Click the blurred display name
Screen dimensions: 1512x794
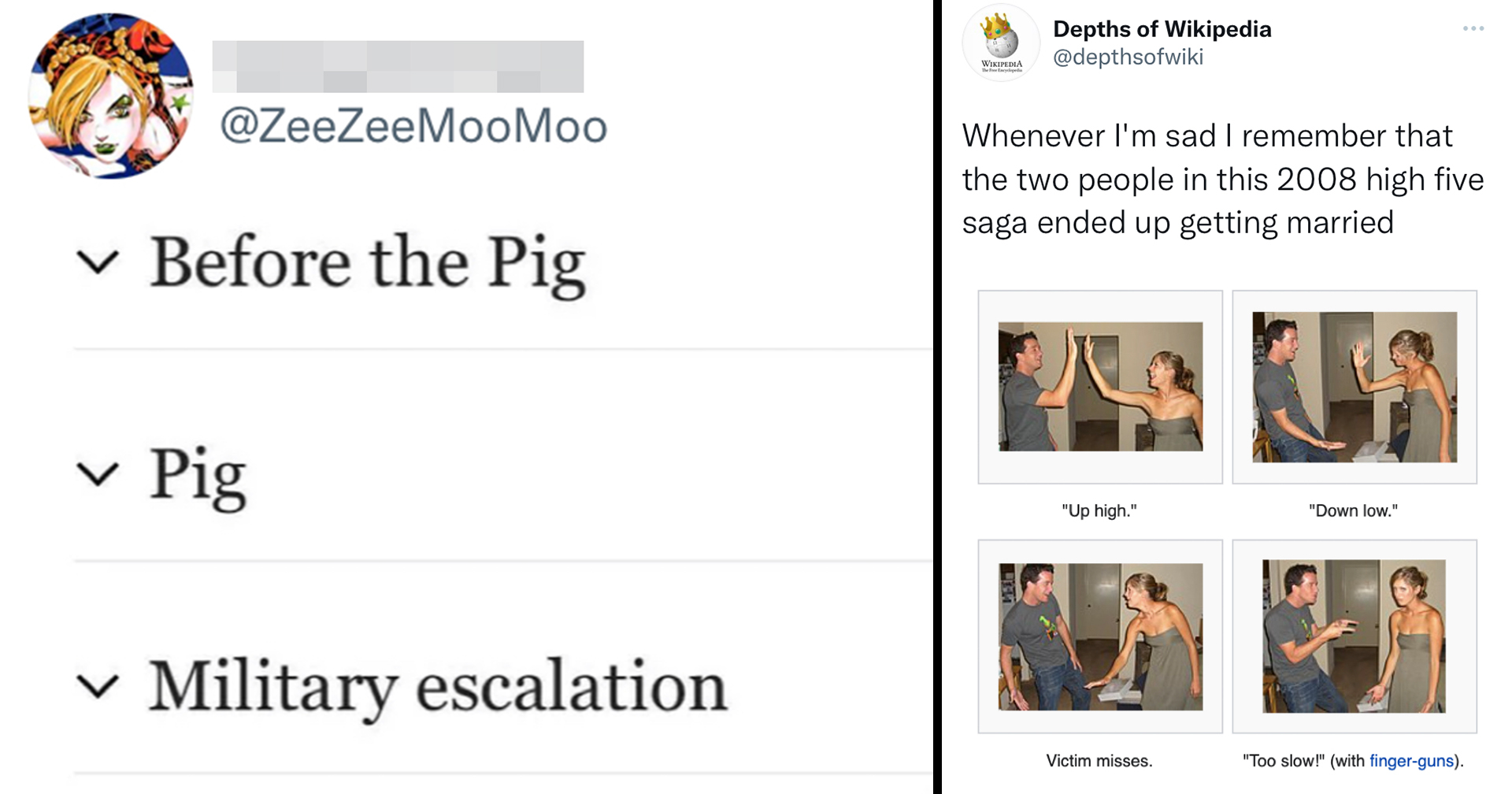398,67
